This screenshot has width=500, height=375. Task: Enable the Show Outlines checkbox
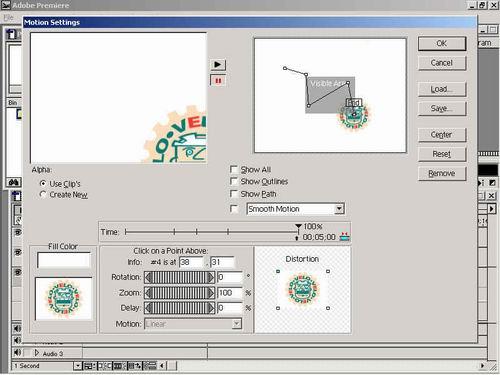click(x=234, y=181)
